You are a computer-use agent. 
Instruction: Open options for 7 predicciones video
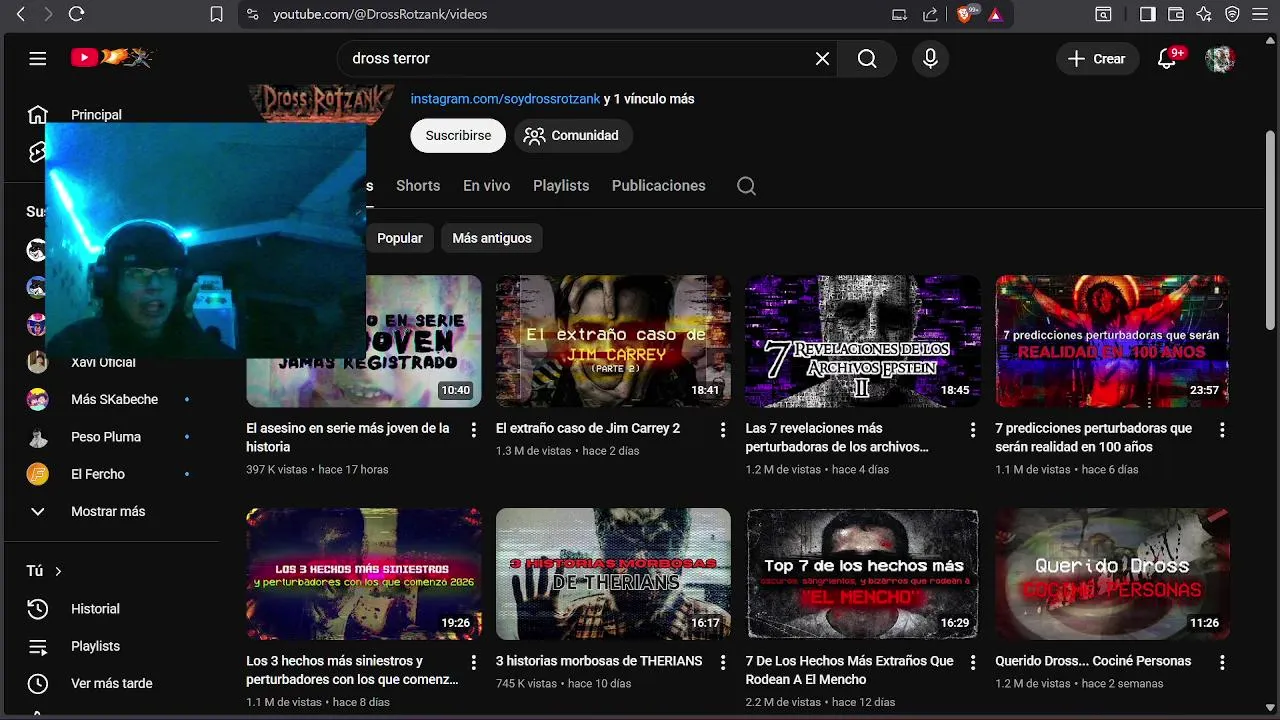[x=1222, y=430]
